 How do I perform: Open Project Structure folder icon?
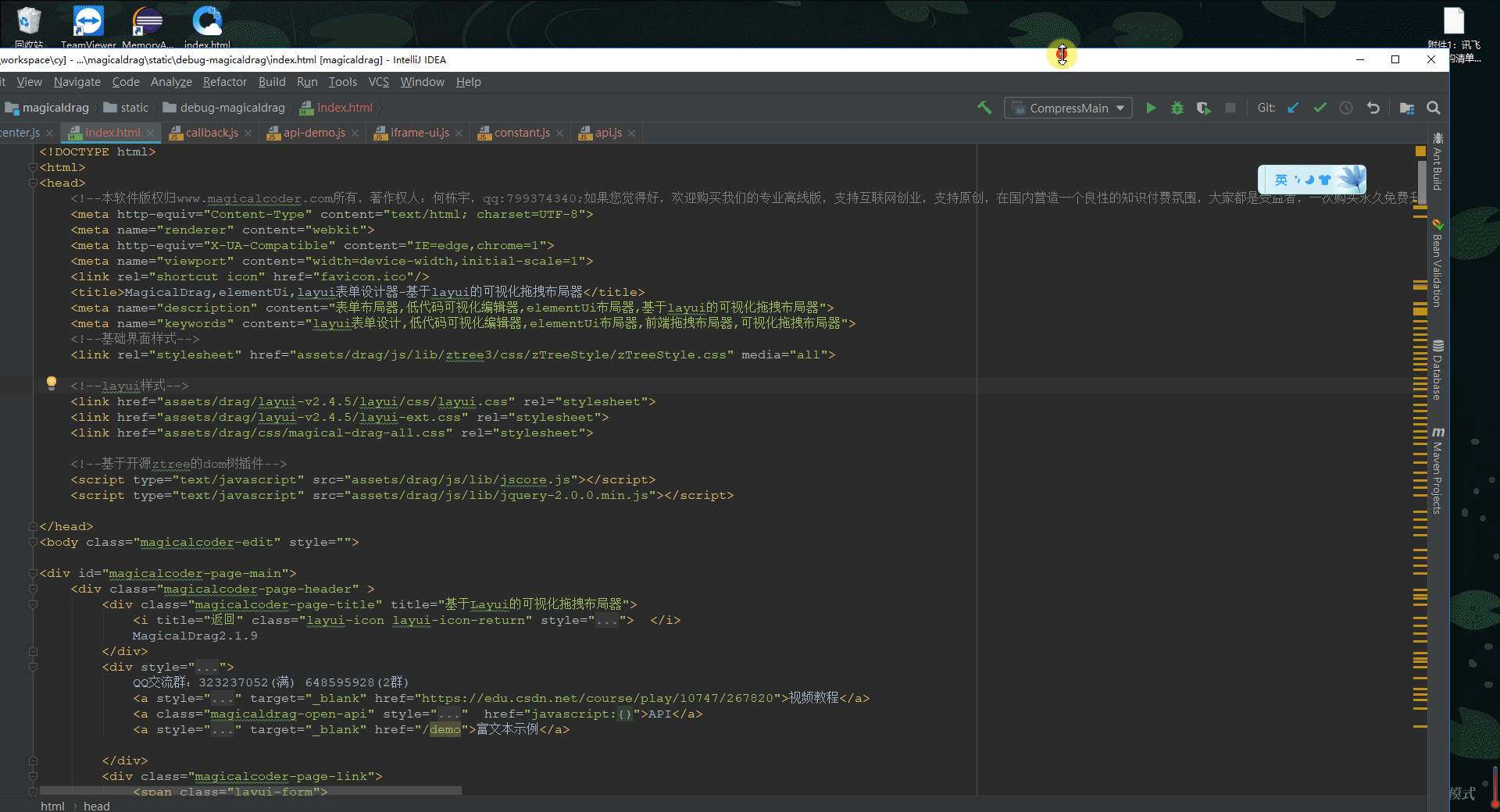(1407, 108)
